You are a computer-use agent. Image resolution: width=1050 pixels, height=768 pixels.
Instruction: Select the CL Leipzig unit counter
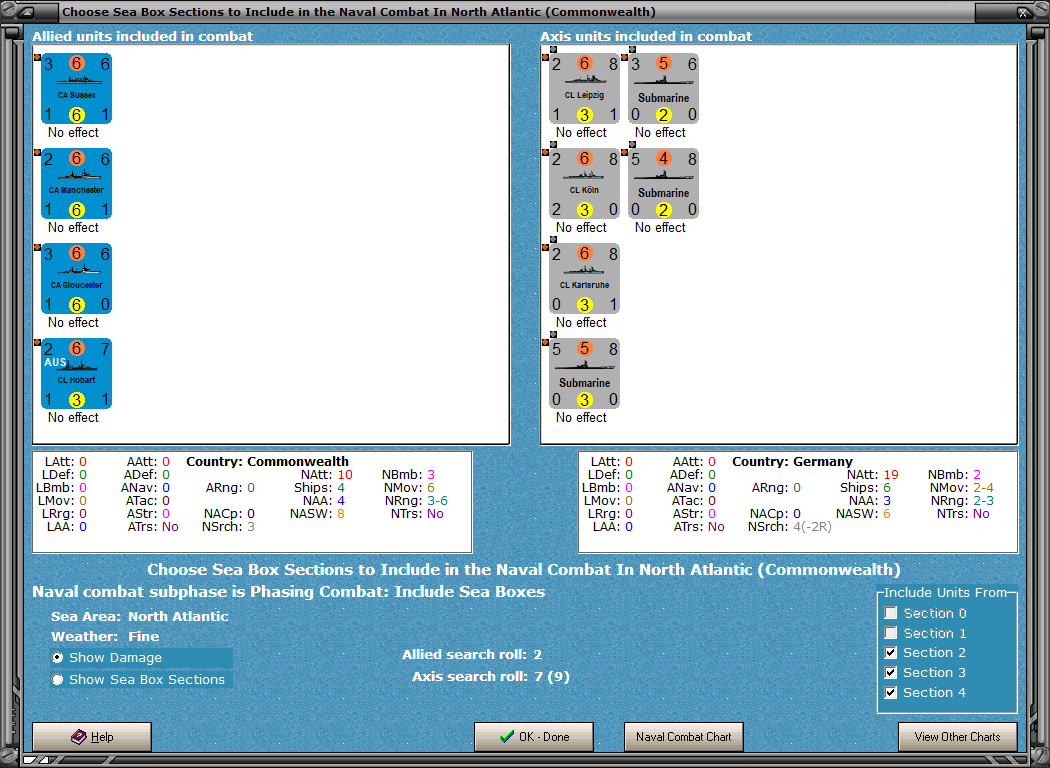pos(585,89)
